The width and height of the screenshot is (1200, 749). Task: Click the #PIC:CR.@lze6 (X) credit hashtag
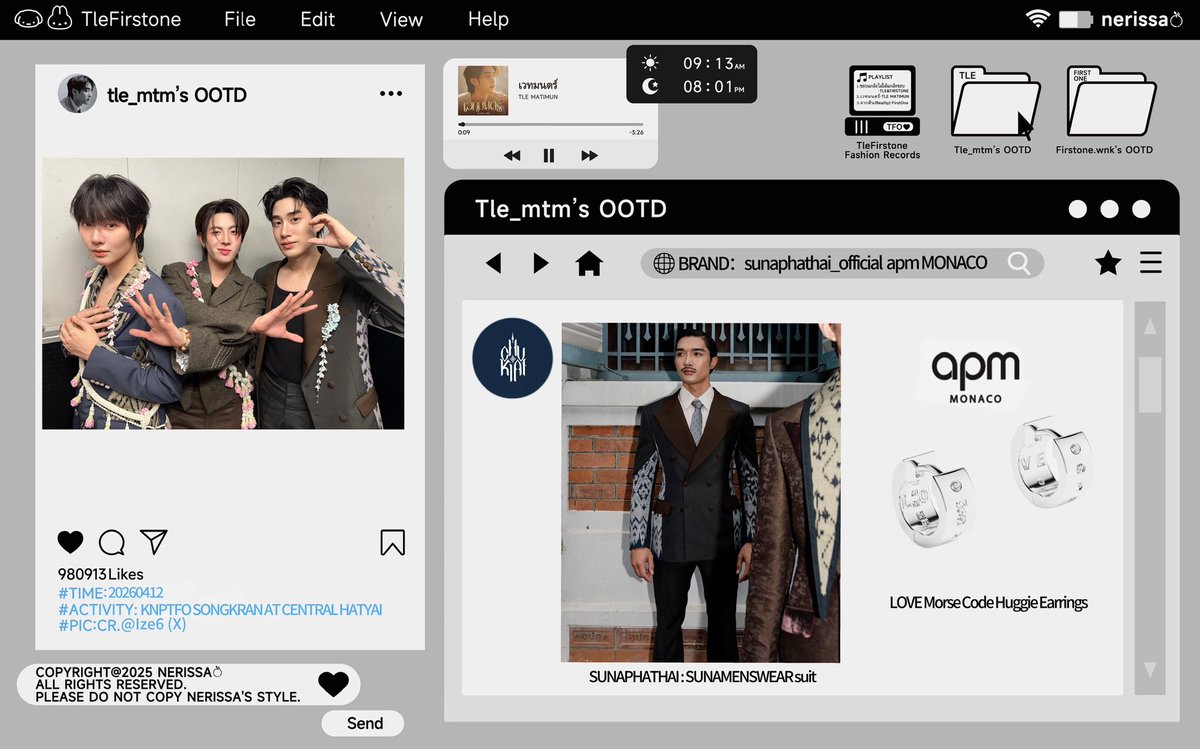coord(122,625)
